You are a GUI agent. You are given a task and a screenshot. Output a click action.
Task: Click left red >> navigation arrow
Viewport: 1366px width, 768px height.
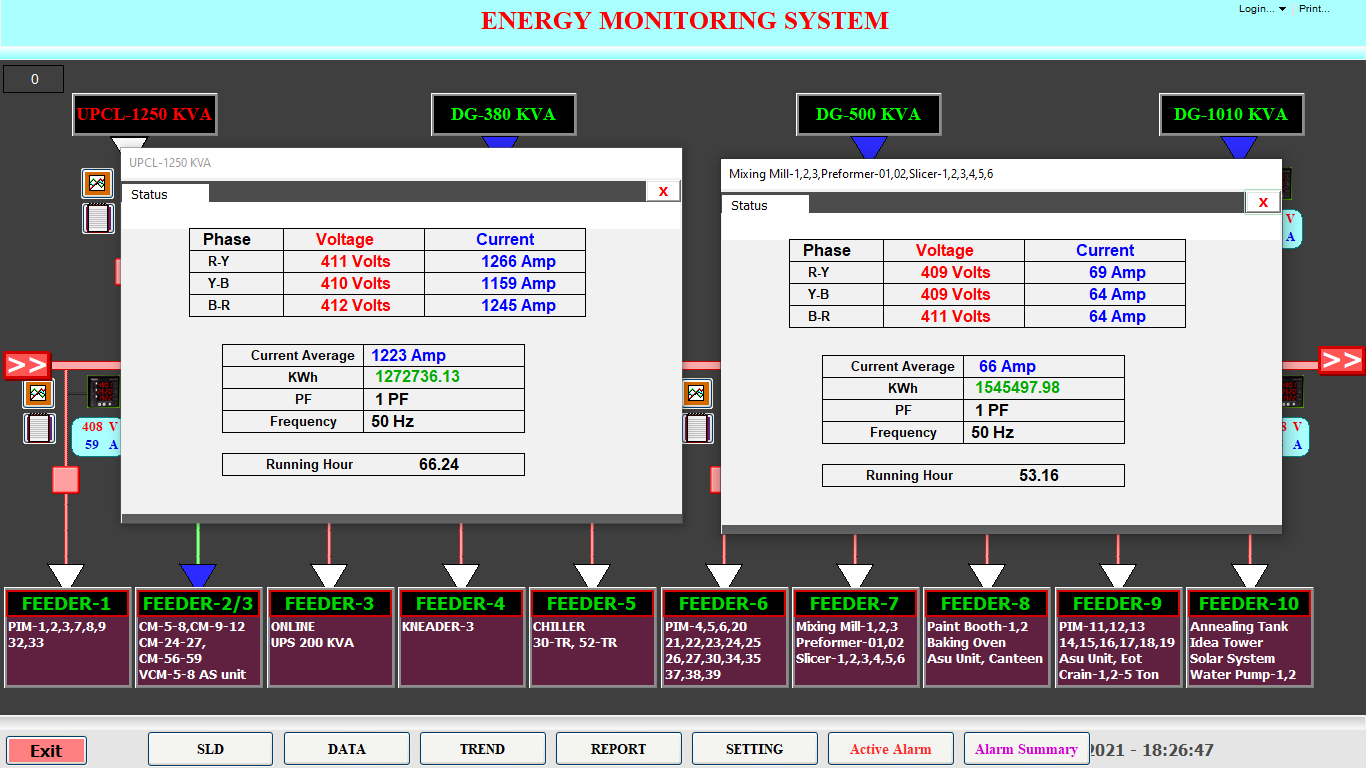[27, 365]
